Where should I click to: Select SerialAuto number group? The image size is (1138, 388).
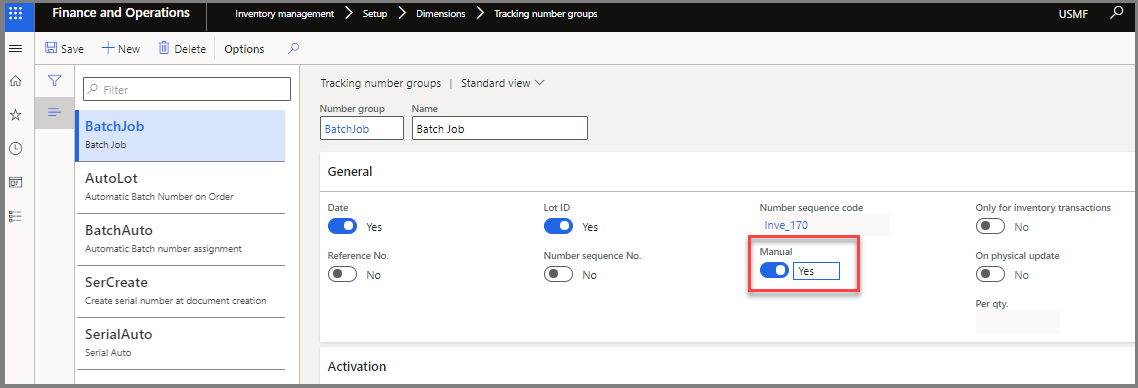click(x=180, y=343)
